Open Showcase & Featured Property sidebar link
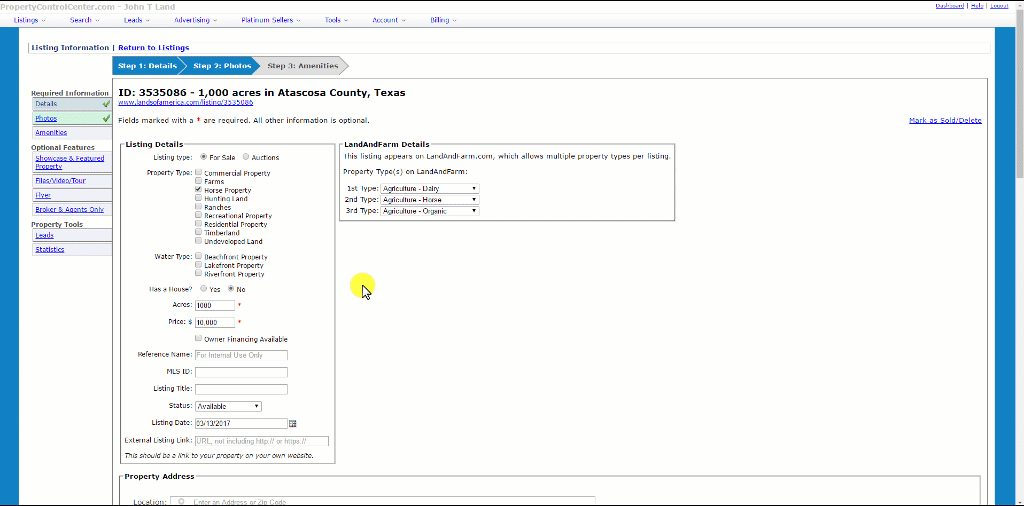Image resolution: width=1024 pixels, height=506 pixels. click(72, 163)
